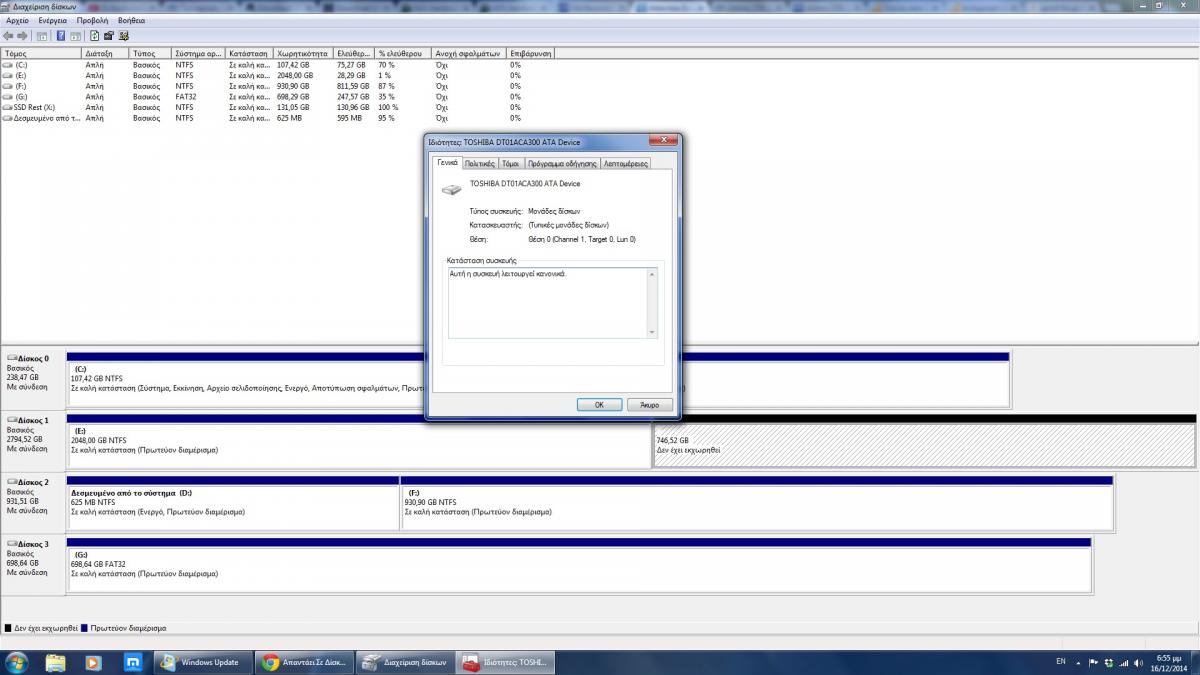
Task: Open the Βοήθεια menu
Action: 131,20
